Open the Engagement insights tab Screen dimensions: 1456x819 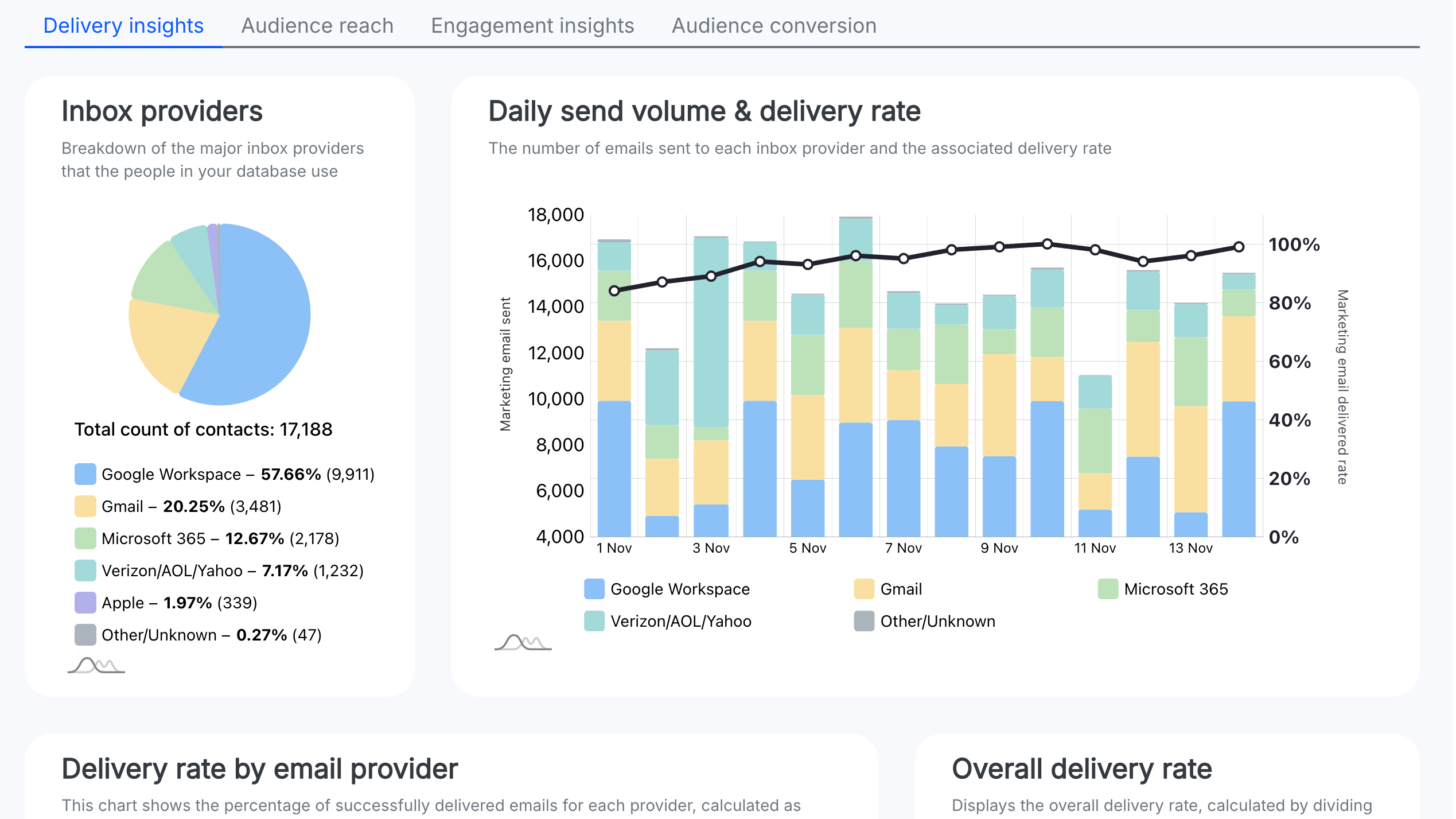coord(532,26)
